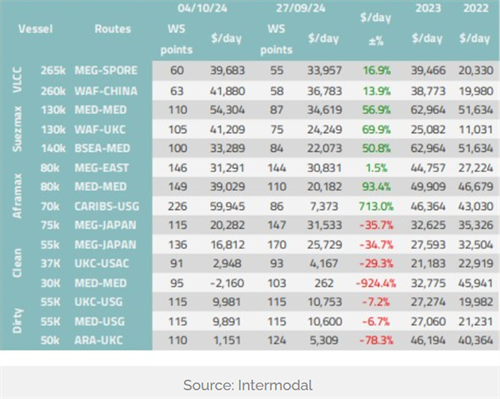Click the CARIBS-USG route cell

107,206
